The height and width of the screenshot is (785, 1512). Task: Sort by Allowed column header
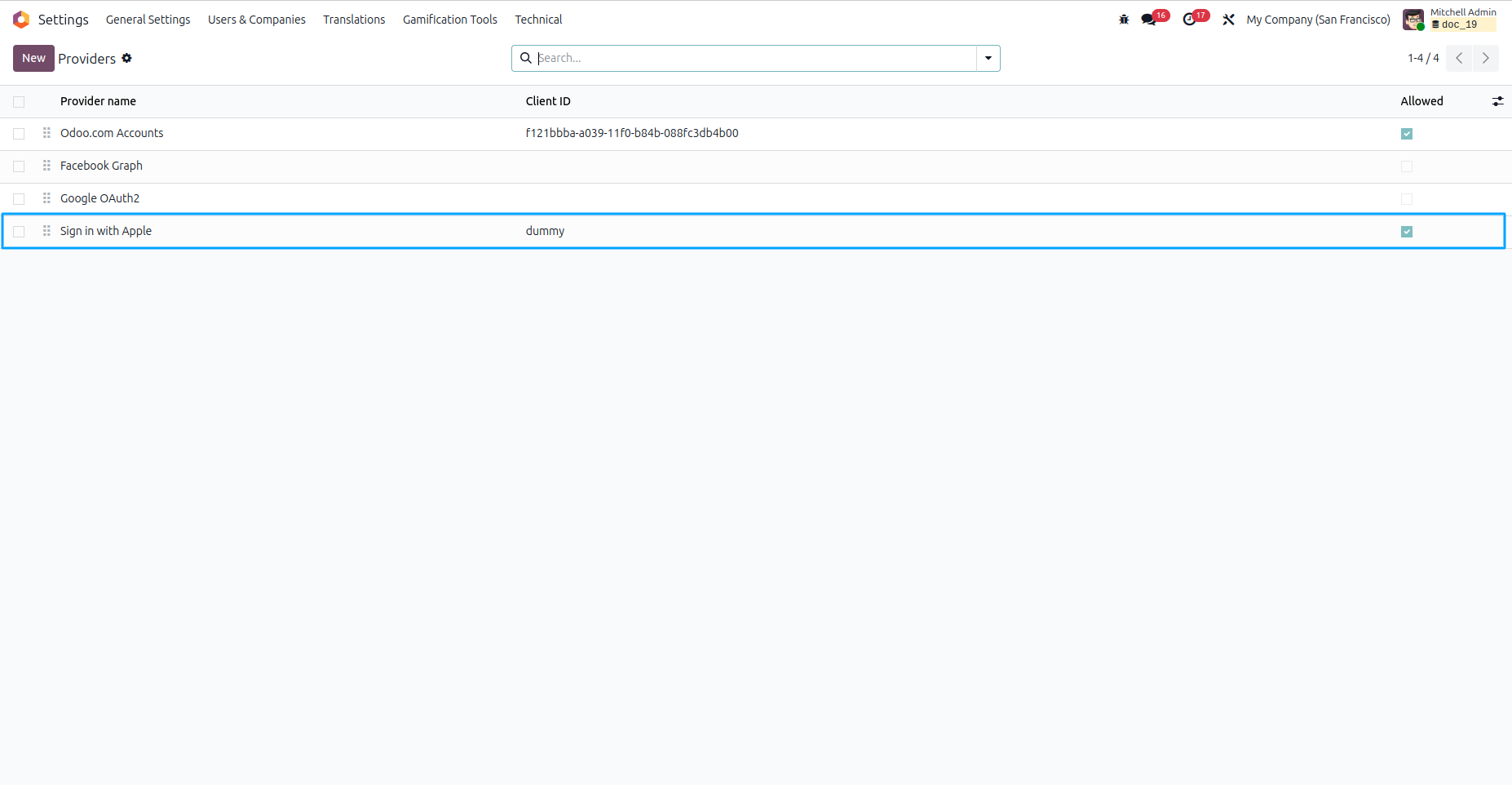1421,101
